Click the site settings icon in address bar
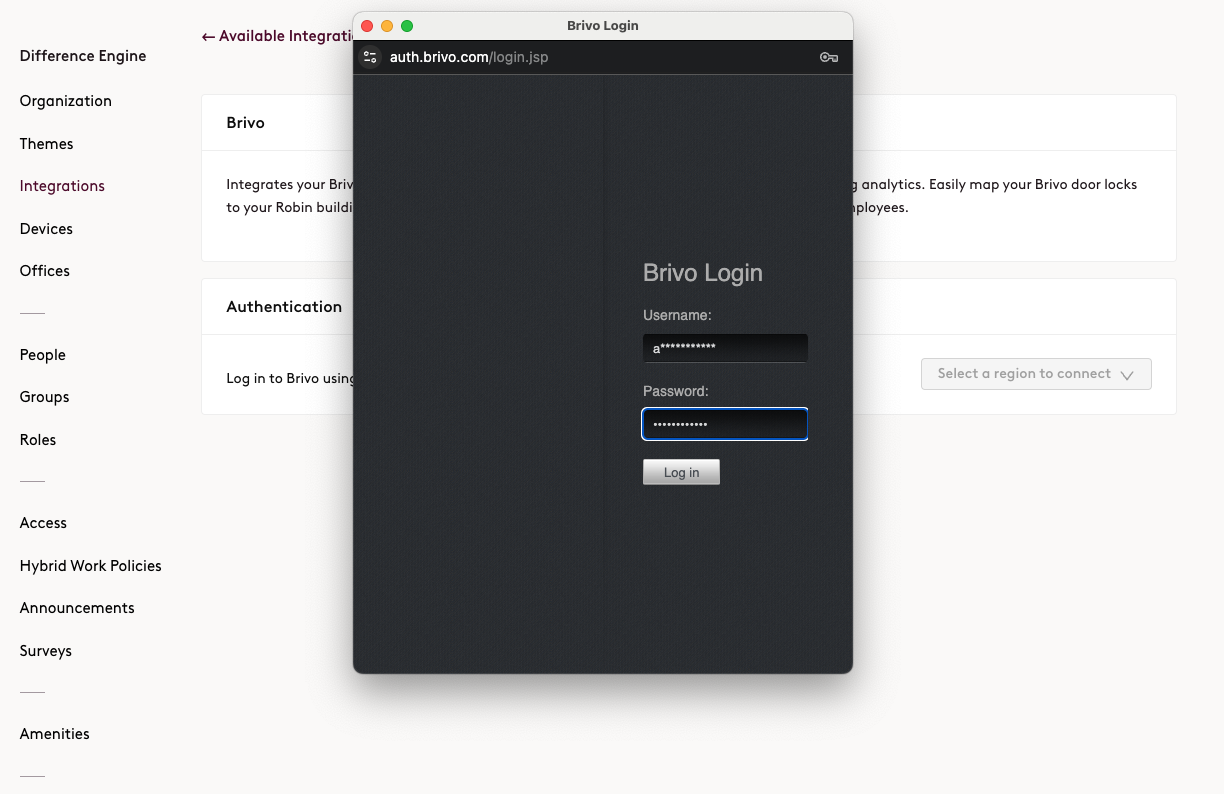 pos(370,57)
